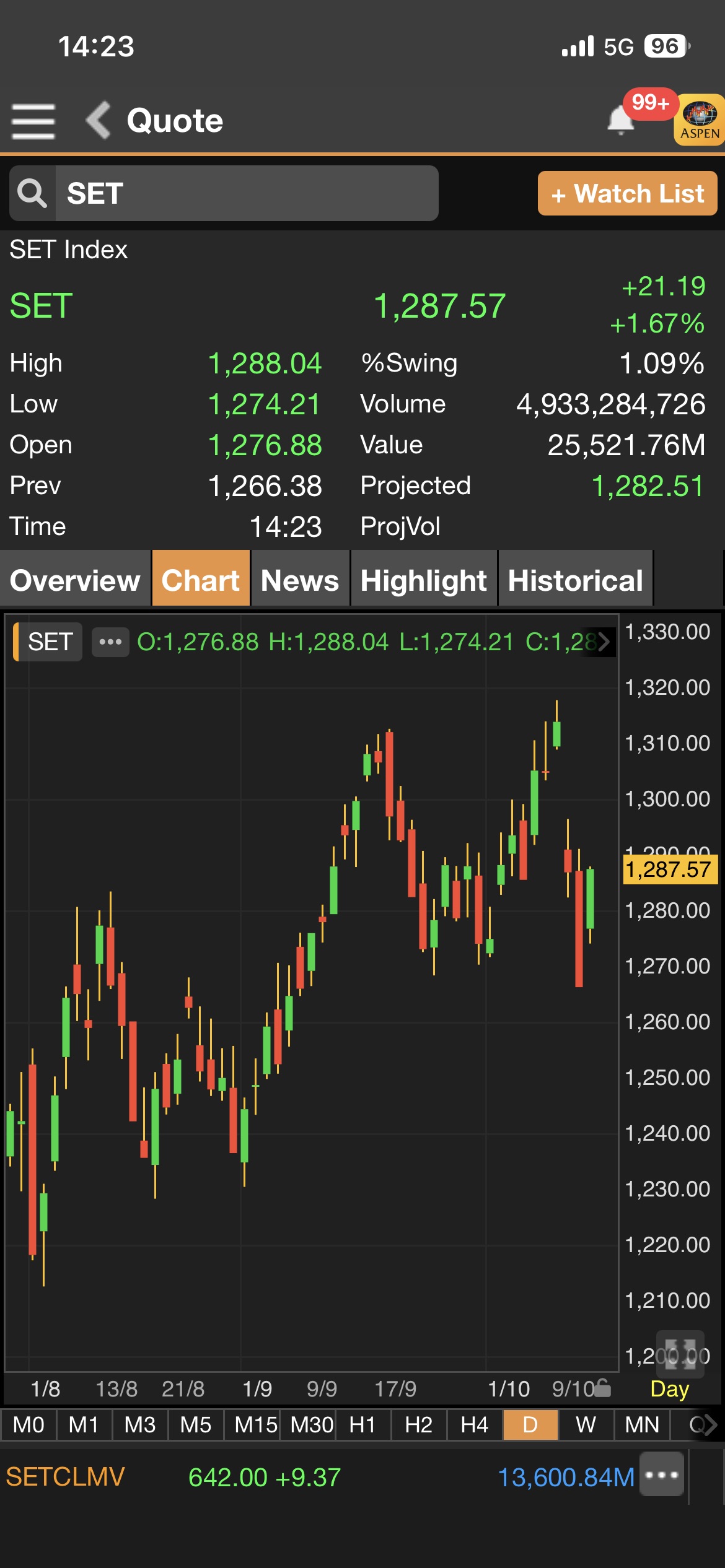725x1568 pixels.
Task: Switch to the Overview tab
Action: tap(75, 580)
